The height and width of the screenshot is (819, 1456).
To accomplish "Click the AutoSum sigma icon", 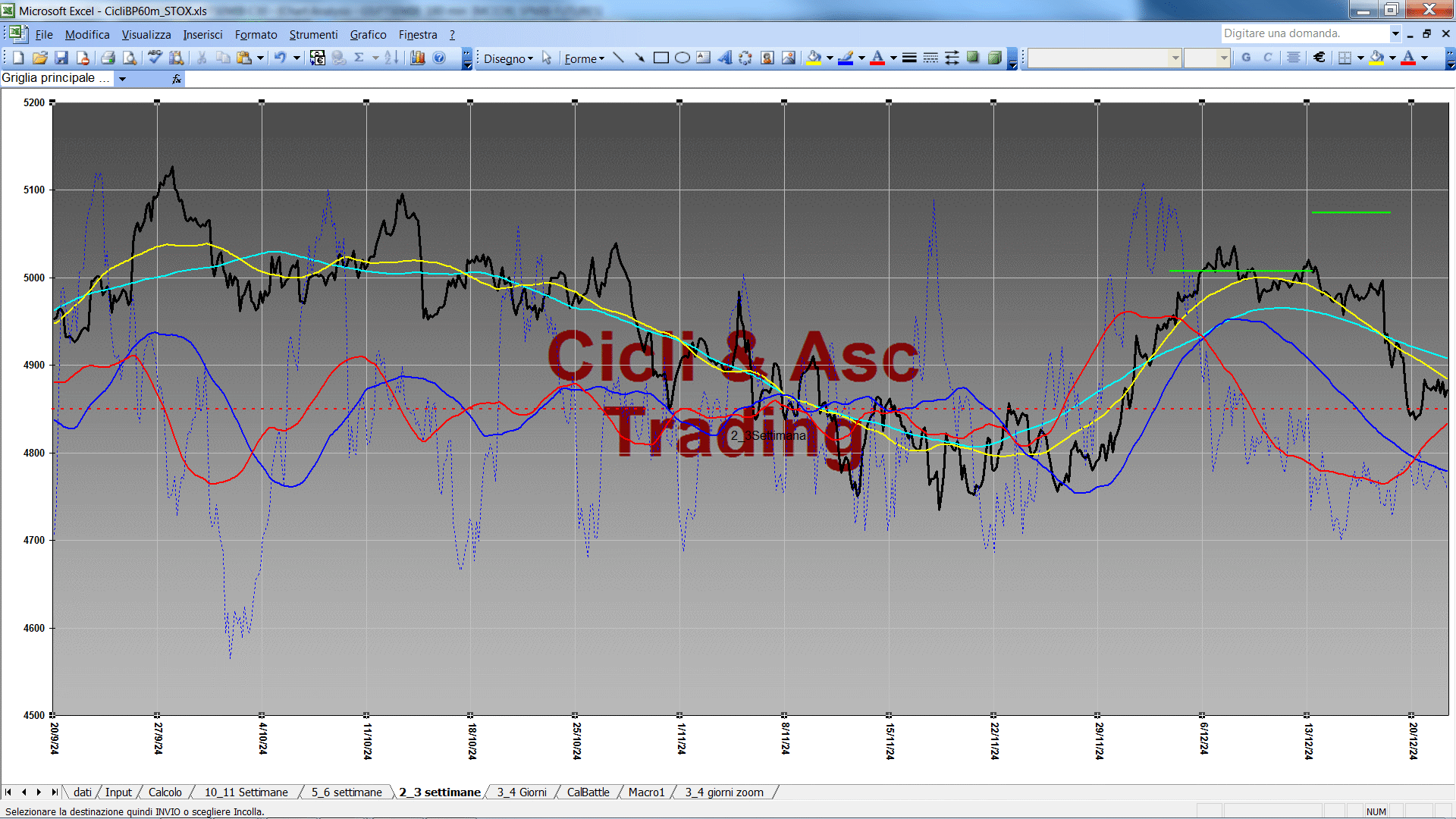I will [x=359, y=58].
